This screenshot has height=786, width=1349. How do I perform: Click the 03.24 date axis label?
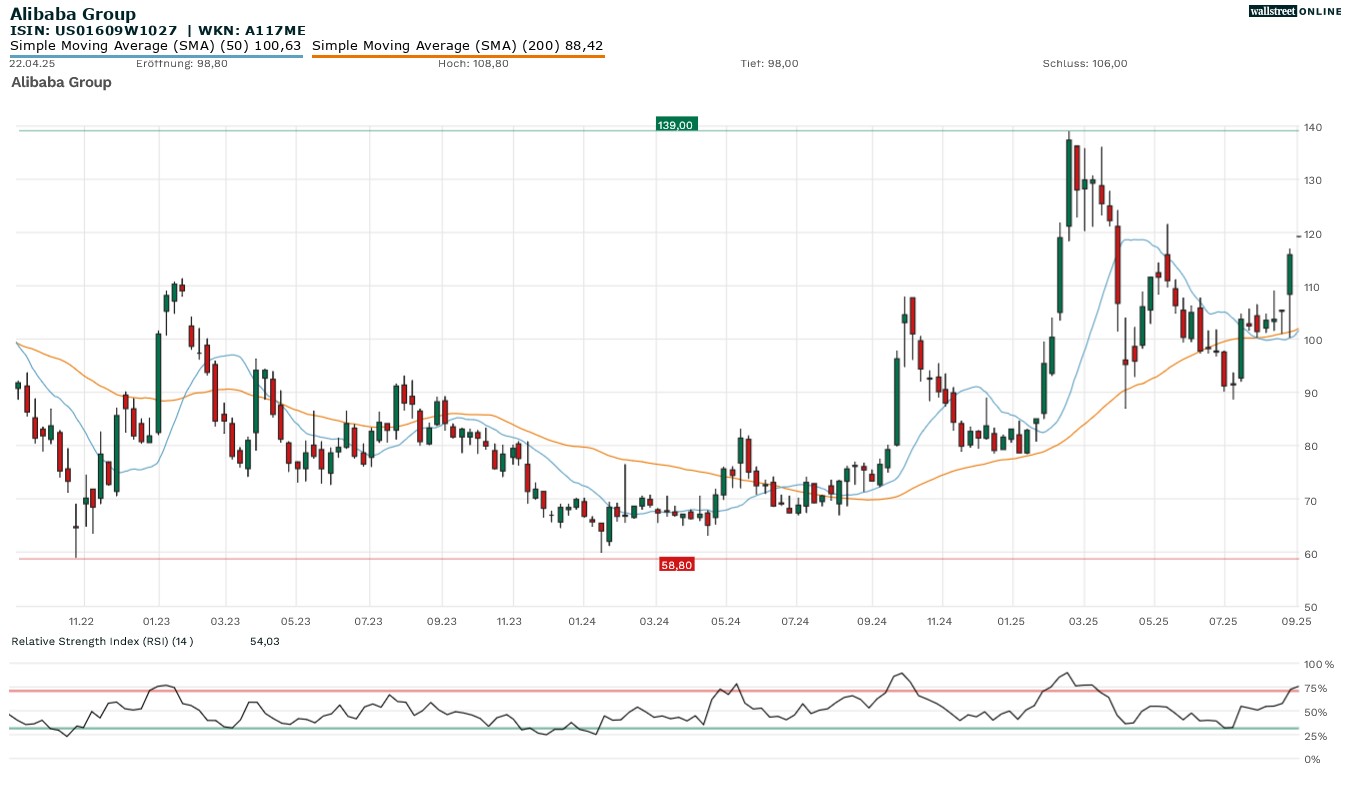(654, 622)
